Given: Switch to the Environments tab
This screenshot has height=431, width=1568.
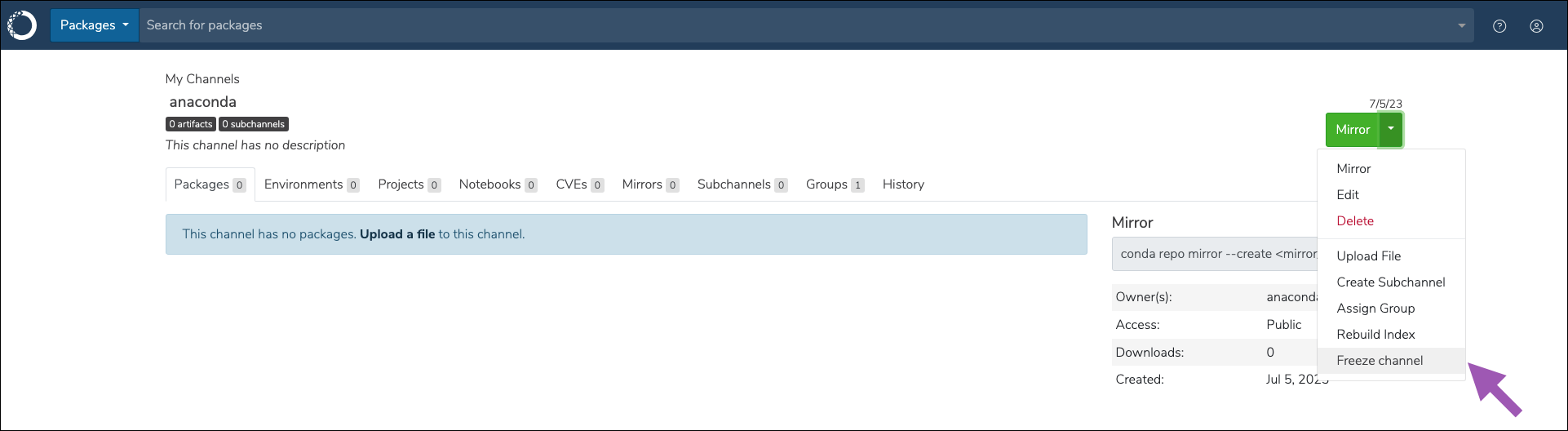Looking at the screenshot, I should click(x=312, y=184).
